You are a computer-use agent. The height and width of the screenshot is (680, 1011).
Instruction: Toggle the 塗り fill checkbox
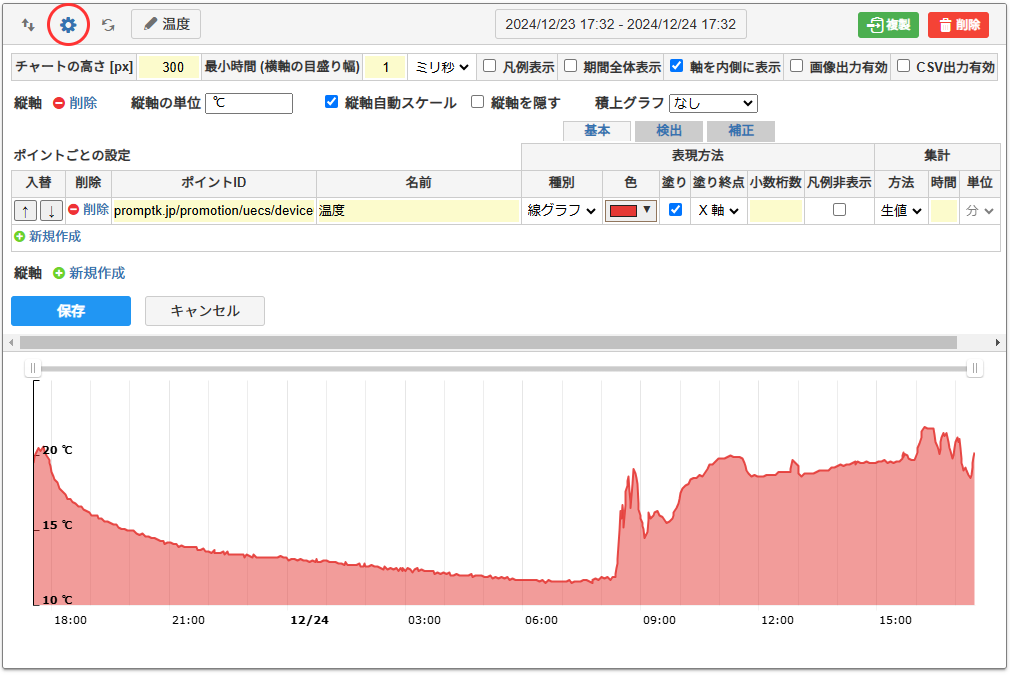pos(675,209)
